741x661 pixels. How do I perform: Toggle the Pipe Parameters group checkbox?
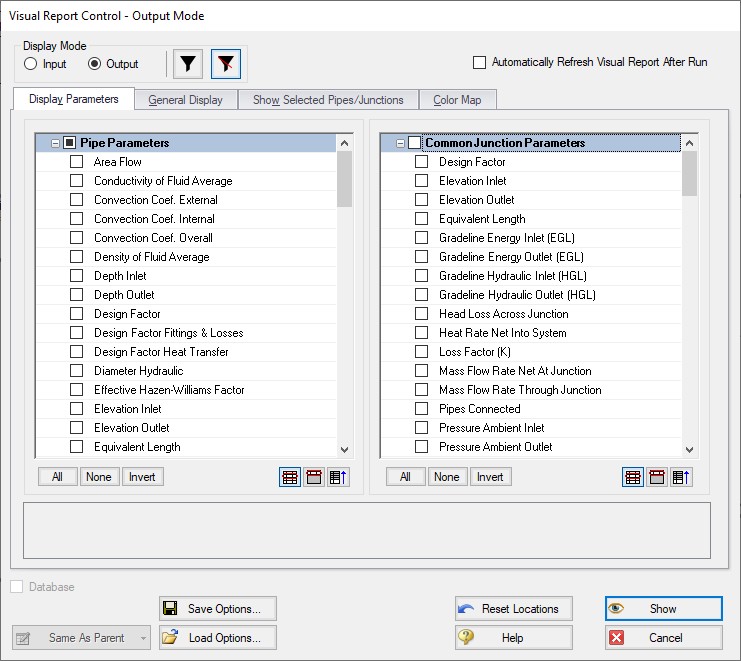[x=69, y=143]
